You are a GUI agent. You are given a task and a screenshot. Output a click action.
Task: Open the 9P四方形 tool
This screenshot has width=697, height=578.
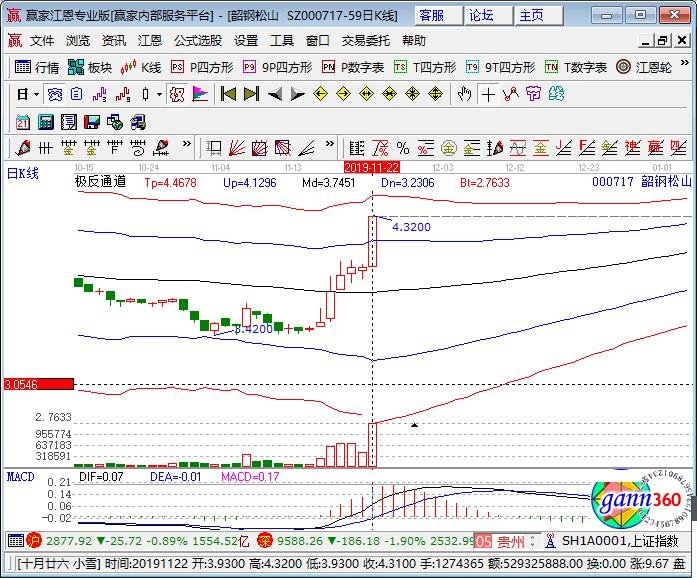[278, 68]
